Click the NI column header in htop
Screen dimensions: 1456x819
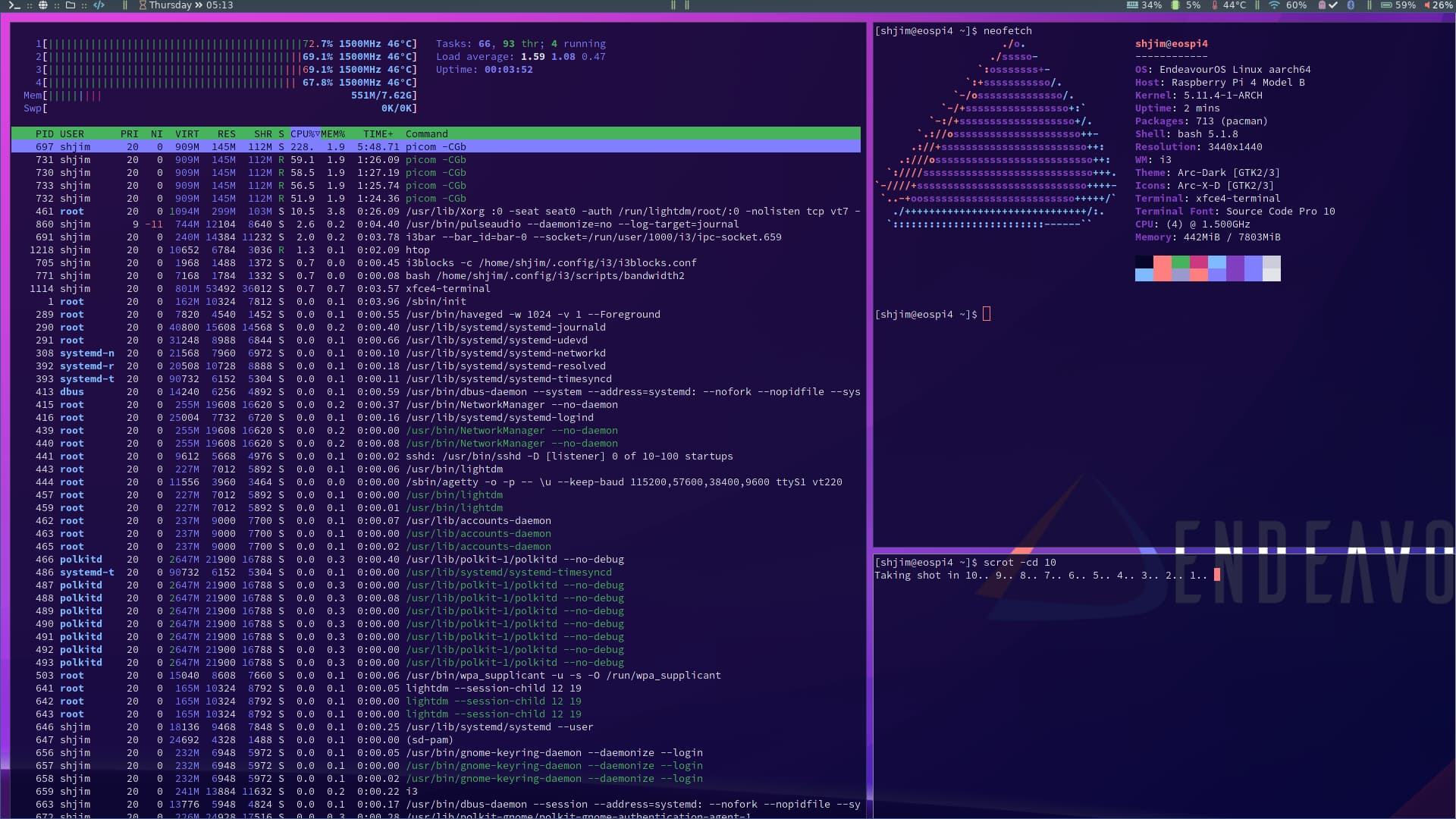pyautogui.click(x=157, y=134)
